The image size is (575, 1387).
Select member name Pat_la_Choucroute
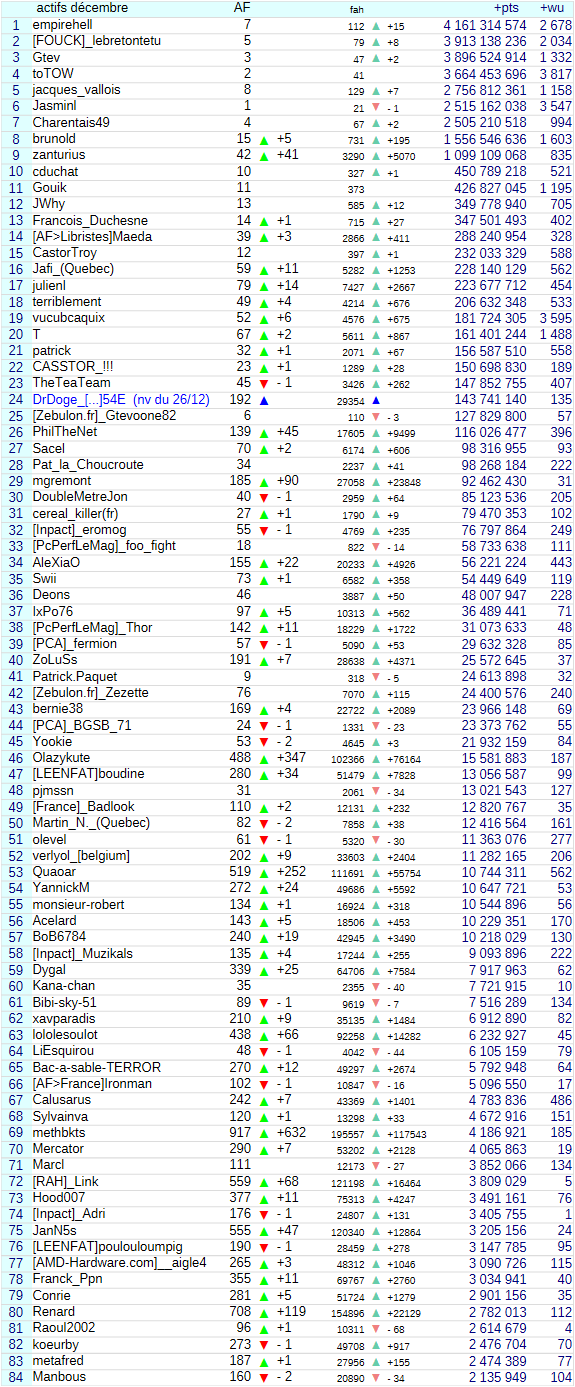click(87, 465)
